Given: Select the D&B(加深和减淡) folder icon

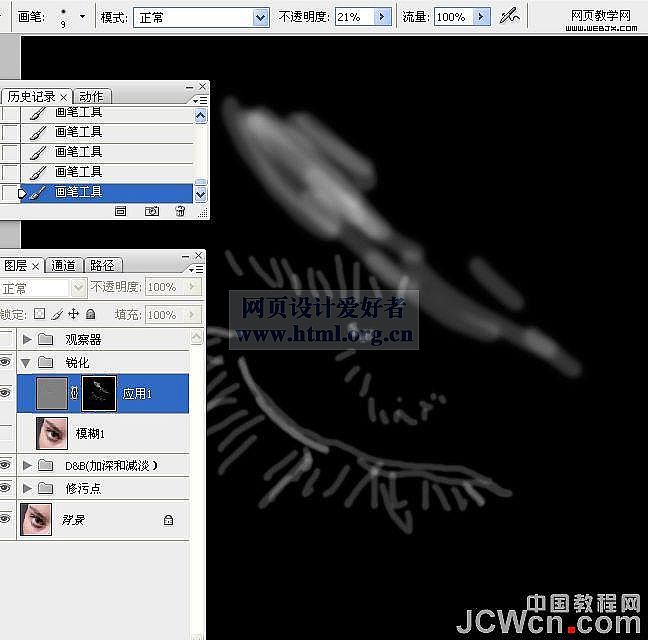Looking at the screenshot, I should pyautogui.click(x=45, y=466).
